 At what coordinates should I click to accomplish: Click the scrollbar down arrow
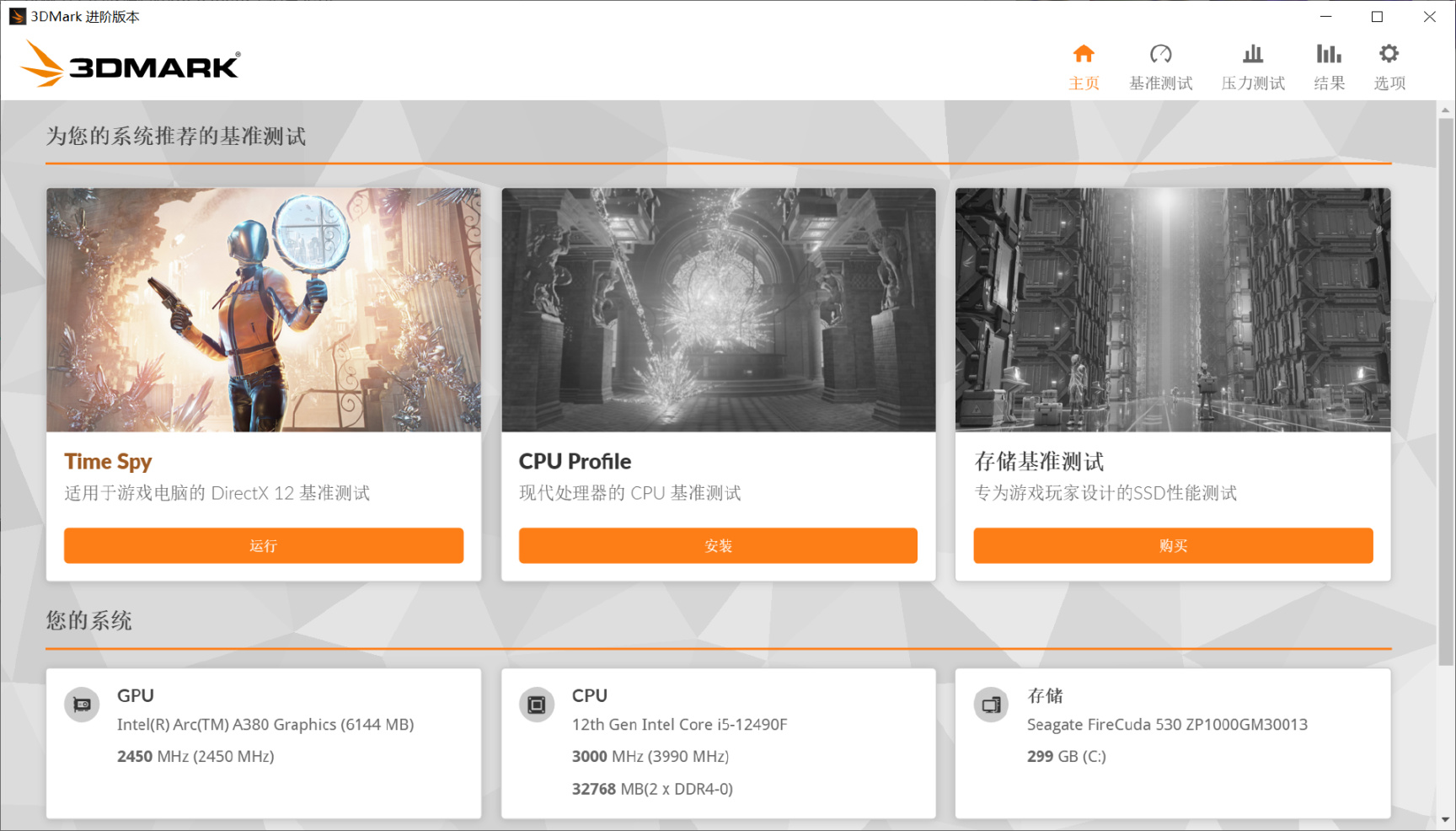point(1446,820)
